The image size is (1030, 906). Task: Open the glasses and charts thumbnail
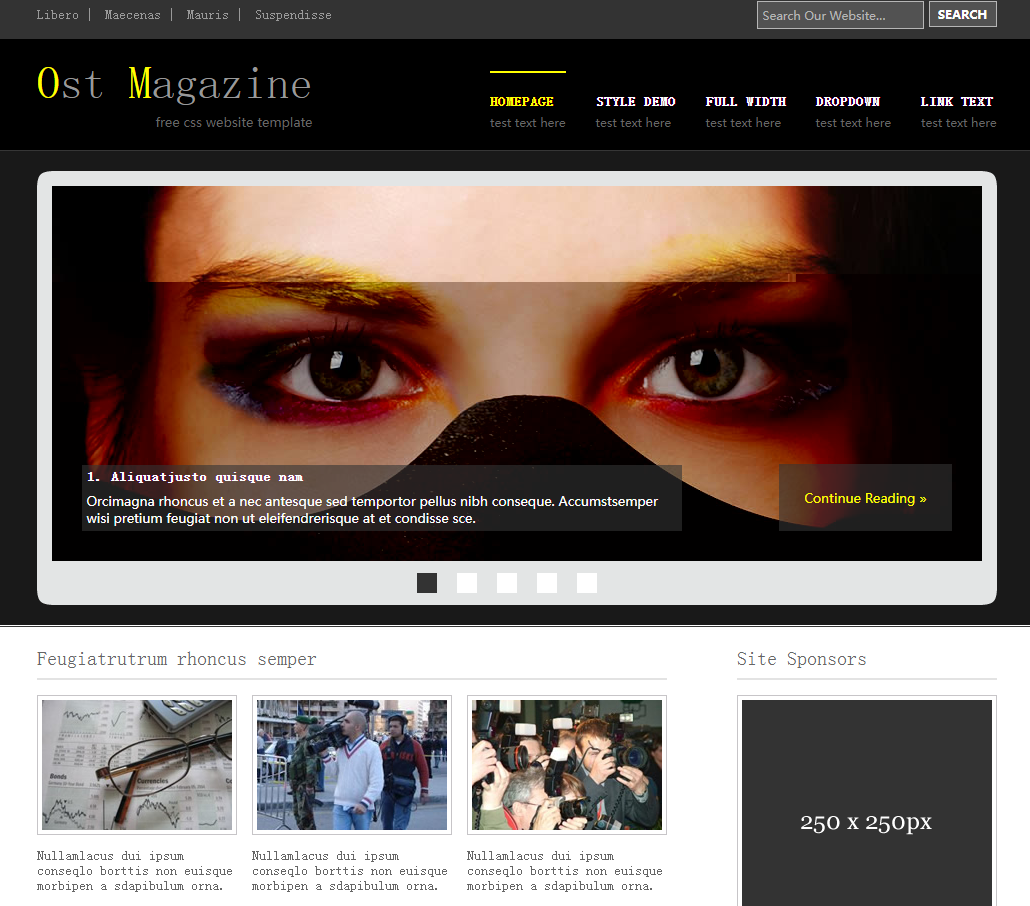point(137,765)
